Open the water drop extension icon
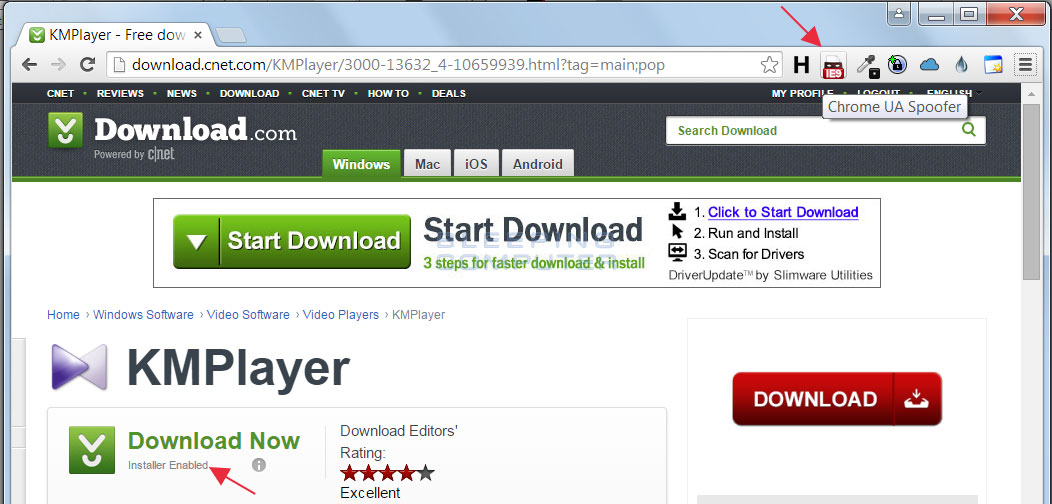1052x504 pixels. click(961, 64)
